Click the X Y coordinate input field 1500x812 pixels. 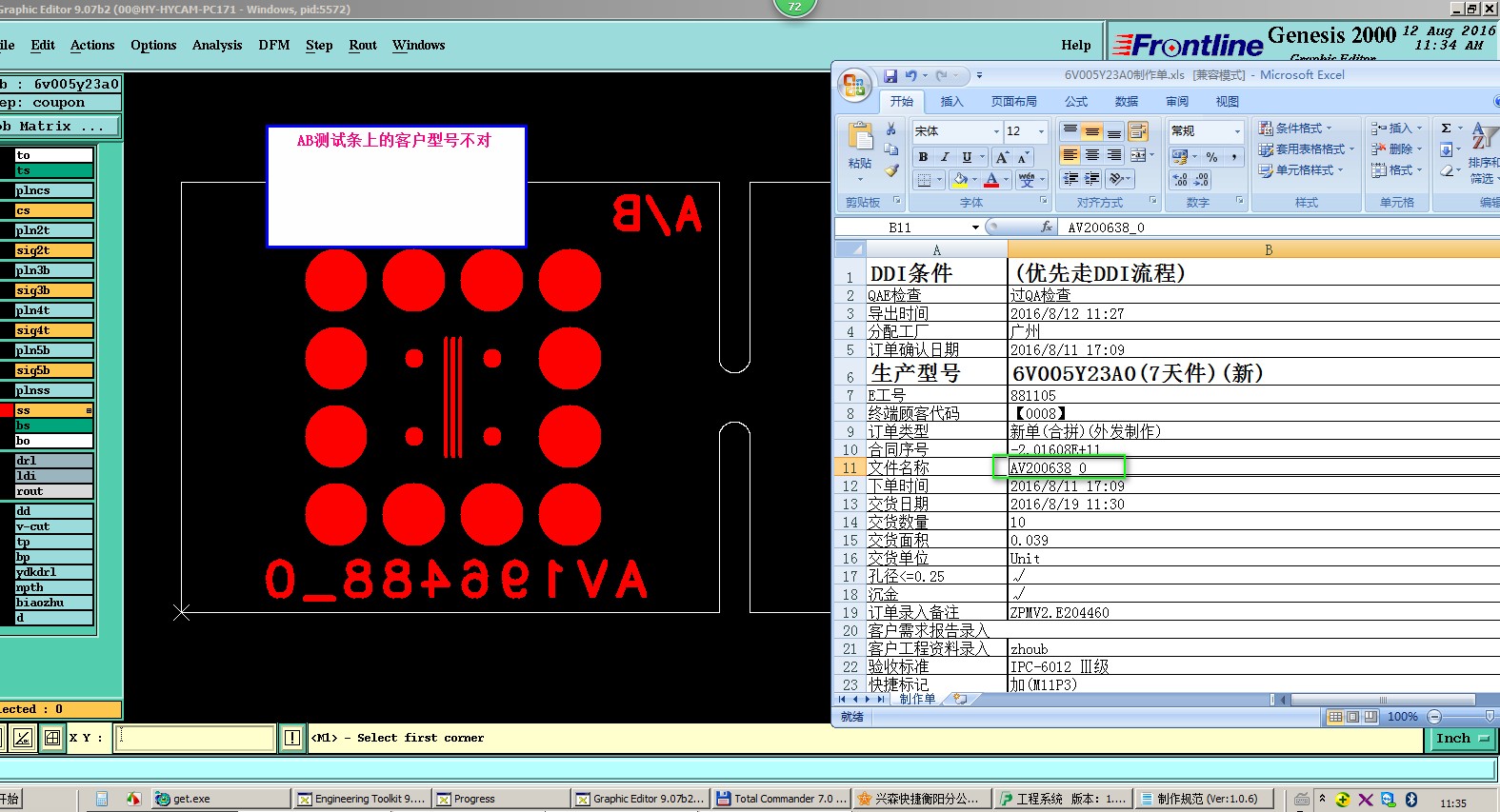[x=194, y=738]
